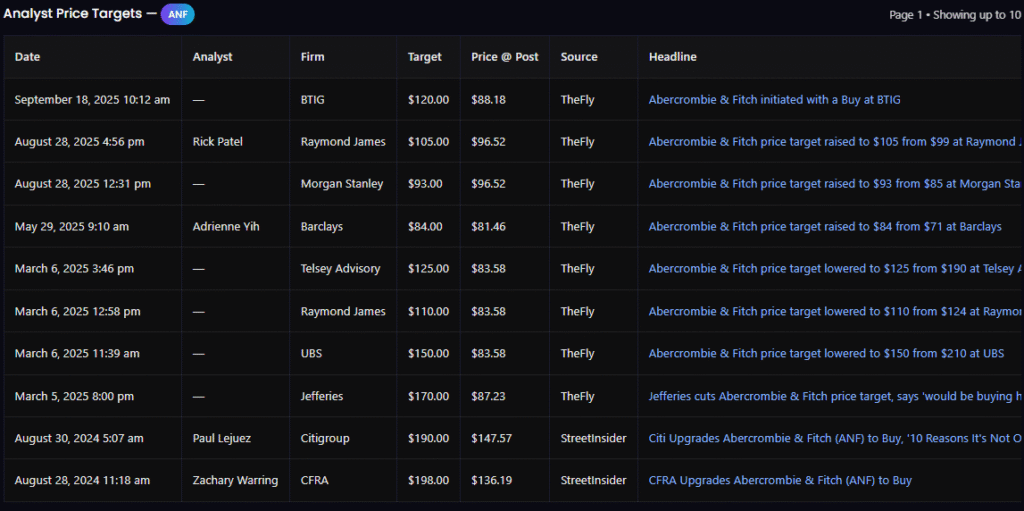Click the Headline column header
The height and width of the screenshot is (511, 1024).
click(x=672, y=57)
